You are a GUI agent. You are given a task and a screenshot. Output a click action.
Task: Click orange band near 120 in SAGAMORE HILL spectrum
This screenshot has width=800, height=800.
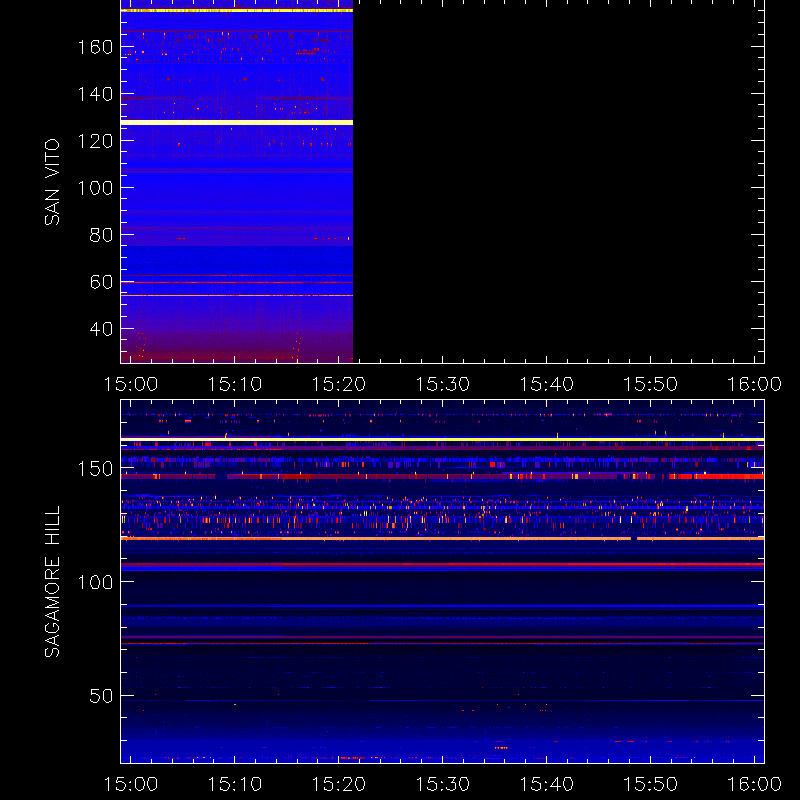(442, 538)
